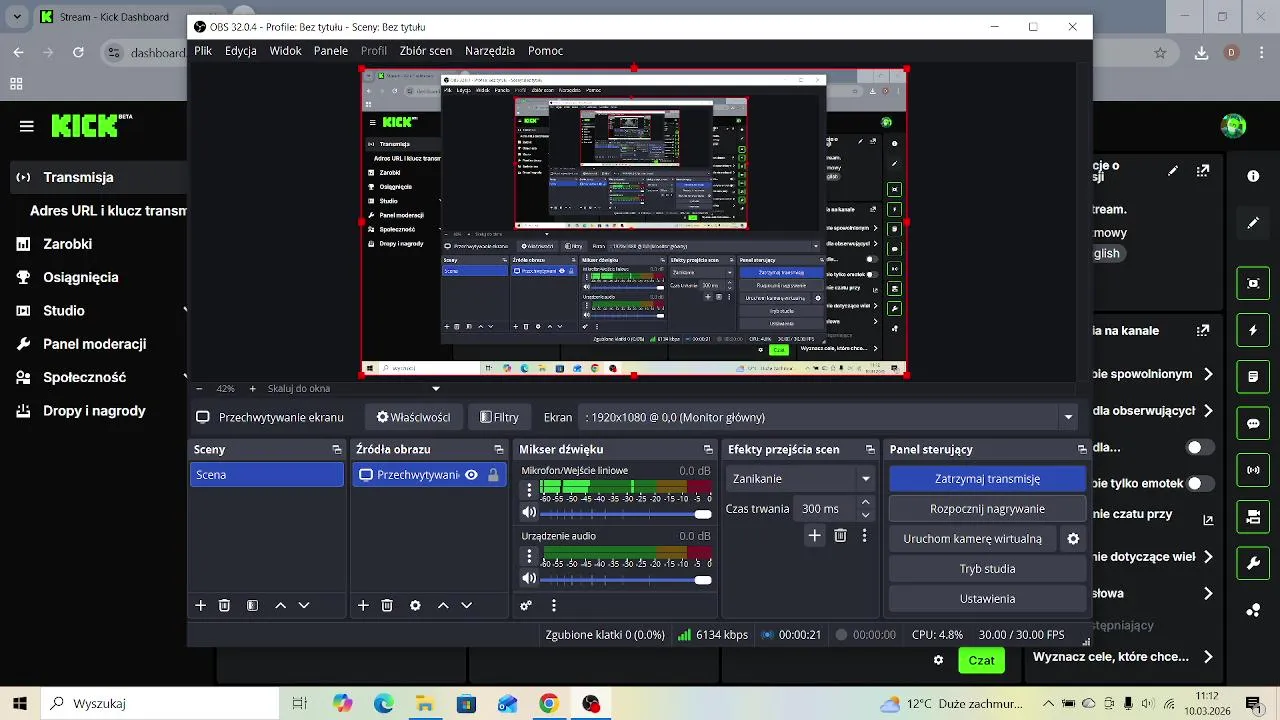Expand Społeczność section in Kick sidebar
The width and height of the screenshot is (1280, 720).
186,377
